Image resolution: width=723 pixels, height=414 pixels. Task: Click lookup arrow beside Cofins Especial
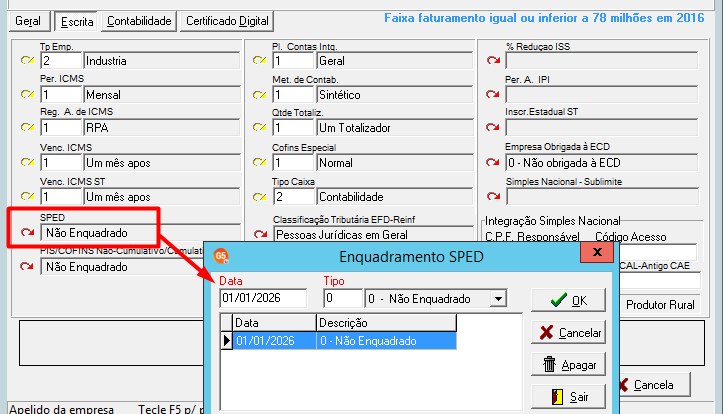[260, 162]
